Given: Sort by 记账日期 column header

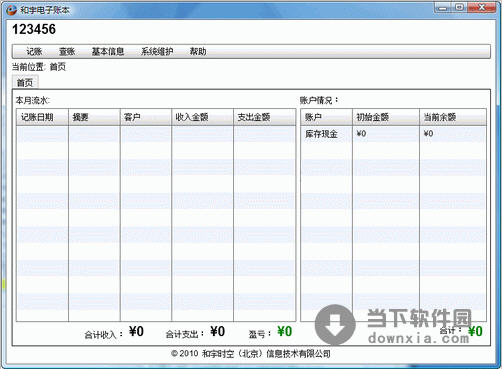Looking at the screenshot, I should pyautogui.click(x=42, y=117).
